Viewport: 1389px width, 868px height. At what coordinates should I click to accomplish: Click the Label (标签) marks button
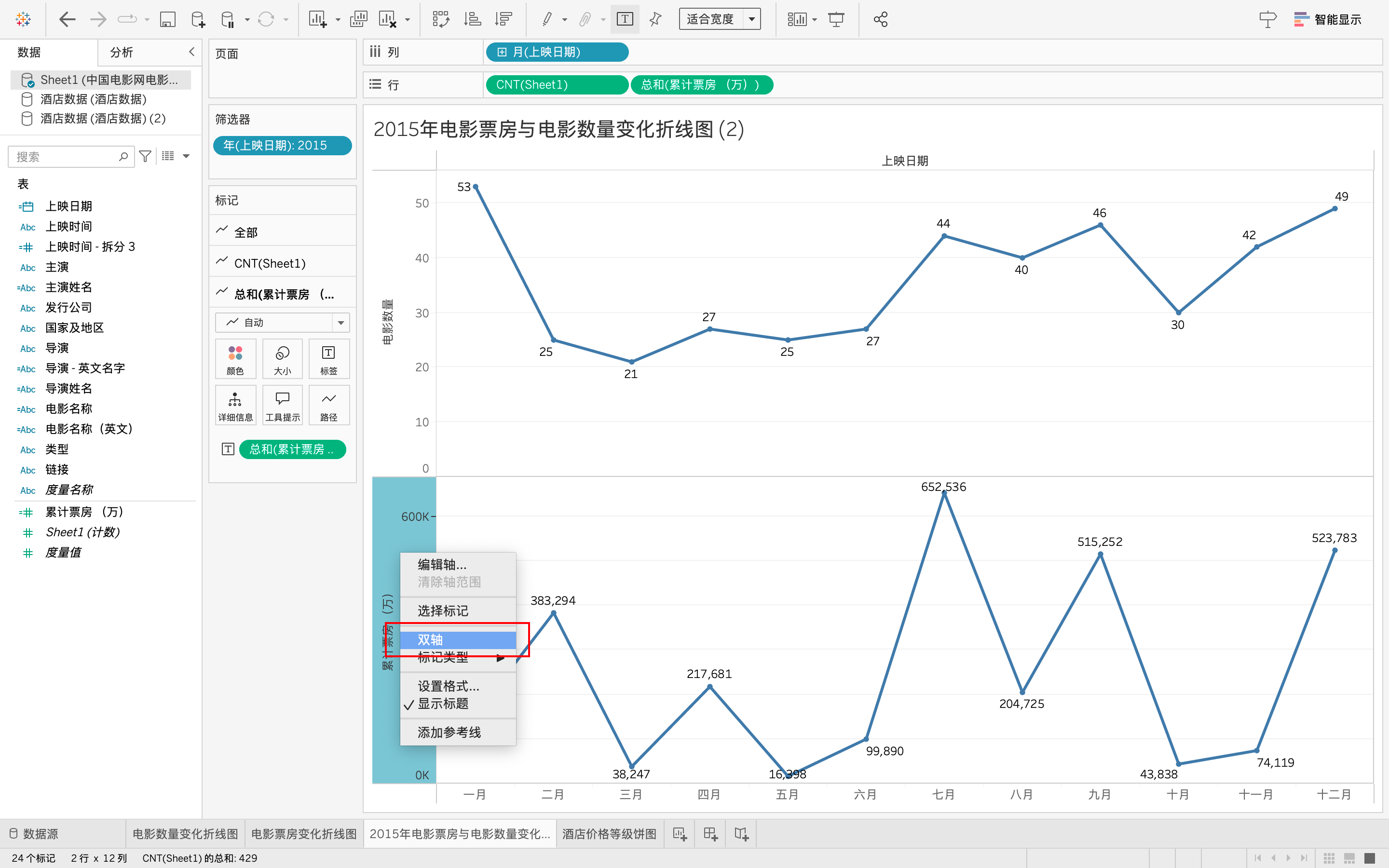(328, 359)
